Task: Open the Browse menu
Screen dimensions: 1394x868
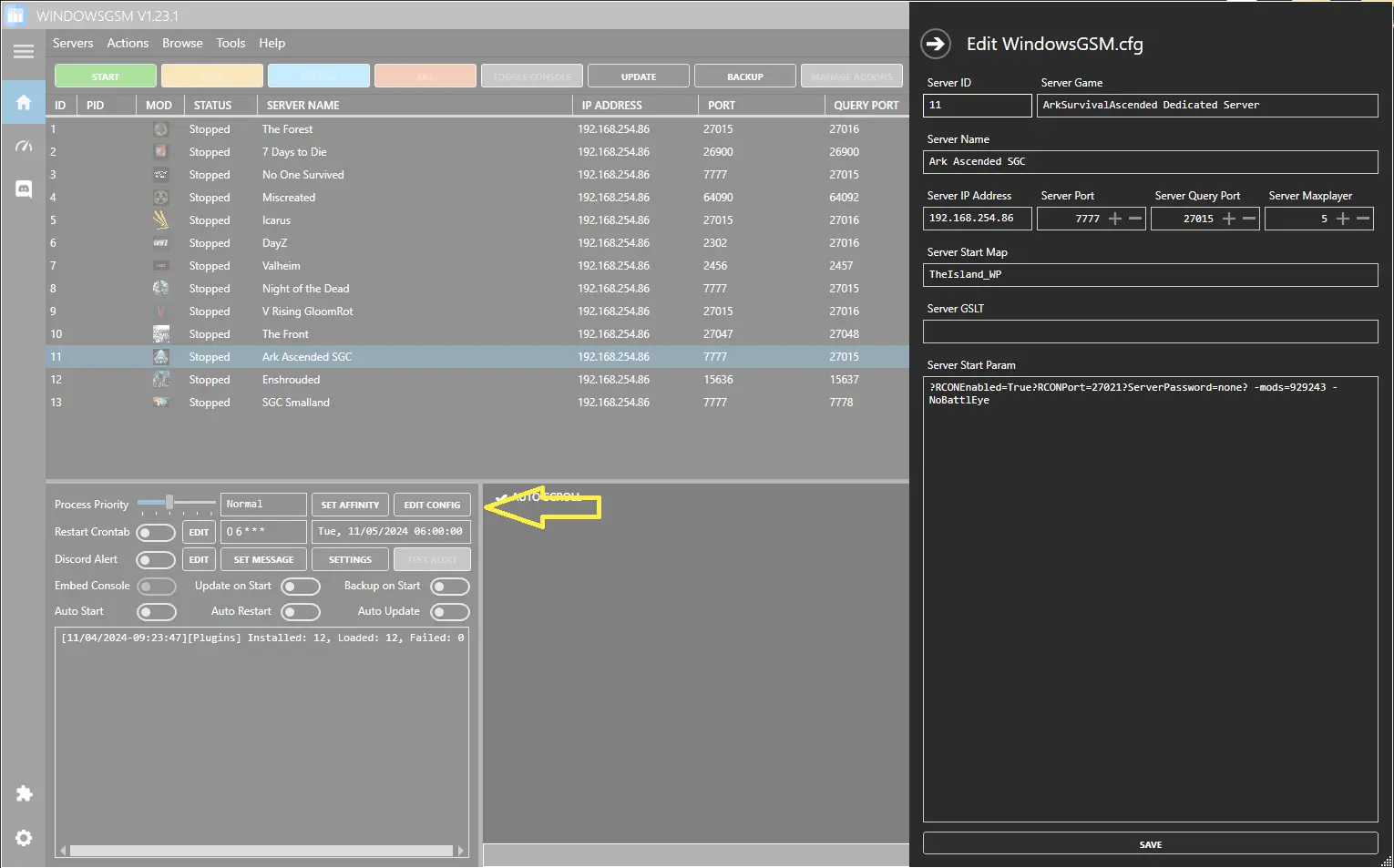Action: tap(182, 43)
